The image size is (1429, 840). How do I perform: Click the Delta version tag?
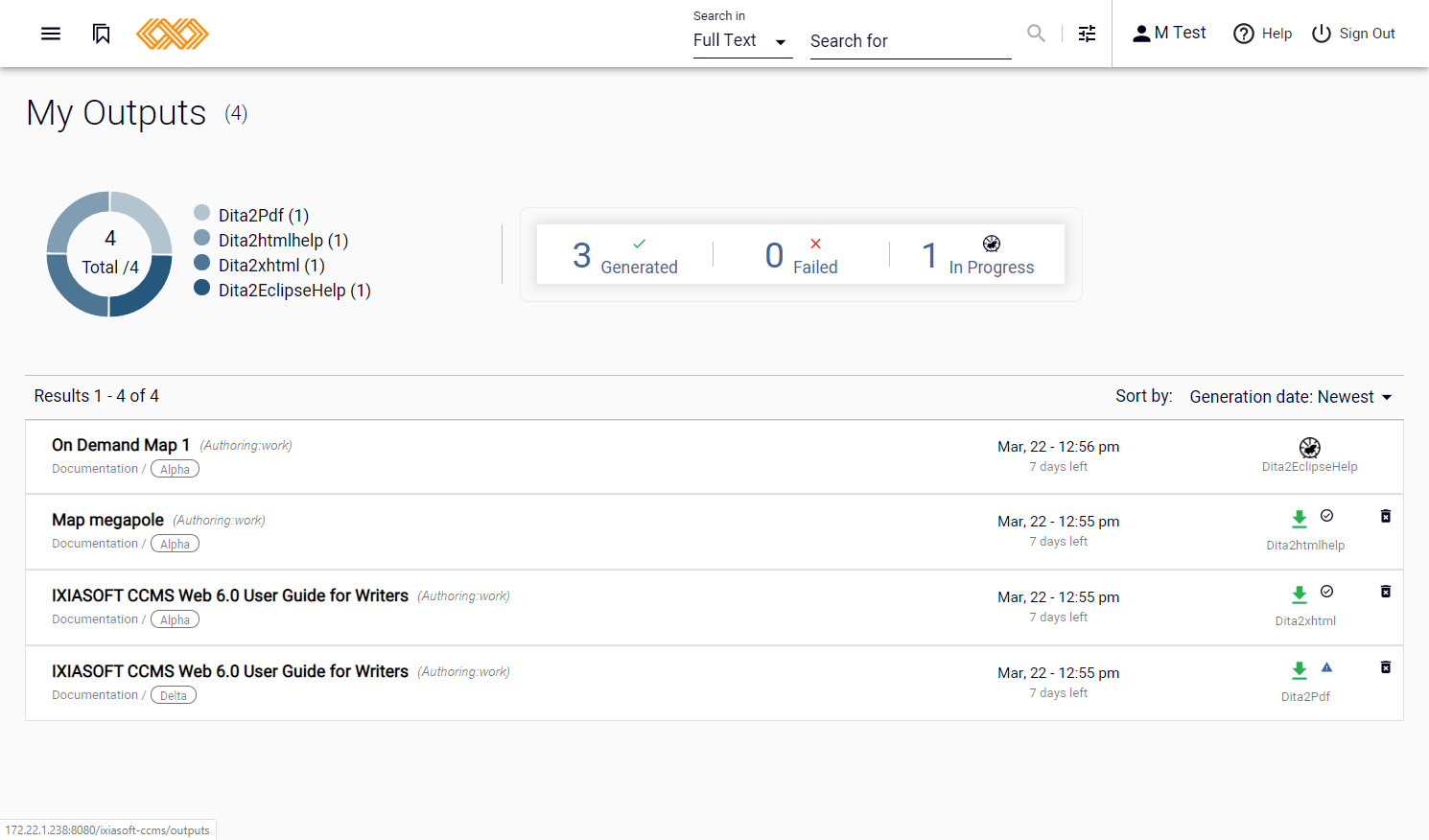pos(174,695)
